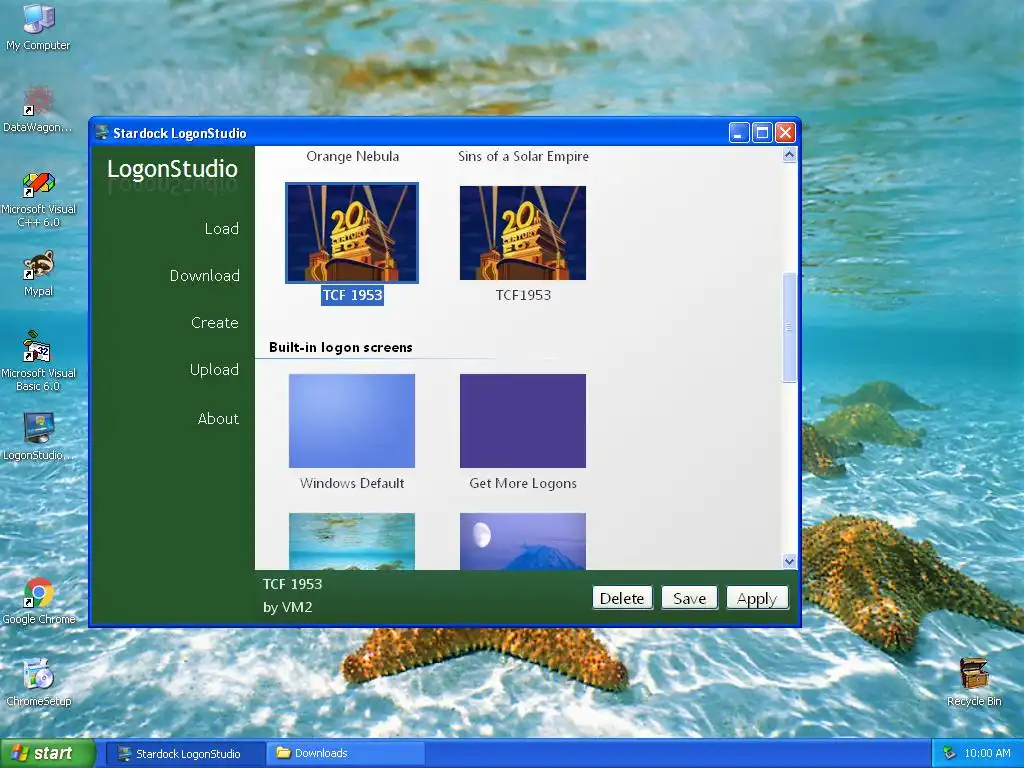
Task: Open Google Chrome desktop shortcut
Action: [x=38, y=601]
